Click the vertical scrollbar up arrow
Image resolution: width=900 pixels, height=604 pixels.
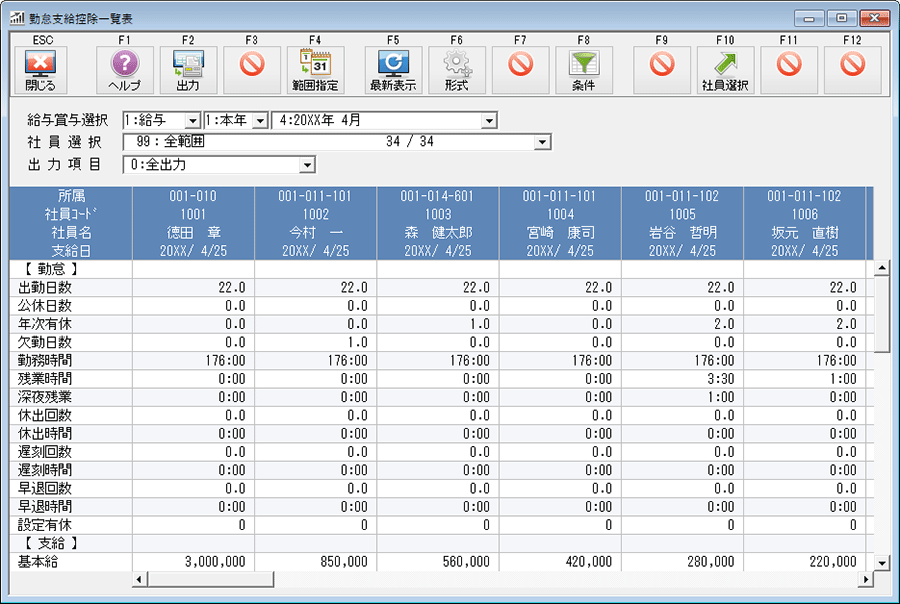click(882, 268)
